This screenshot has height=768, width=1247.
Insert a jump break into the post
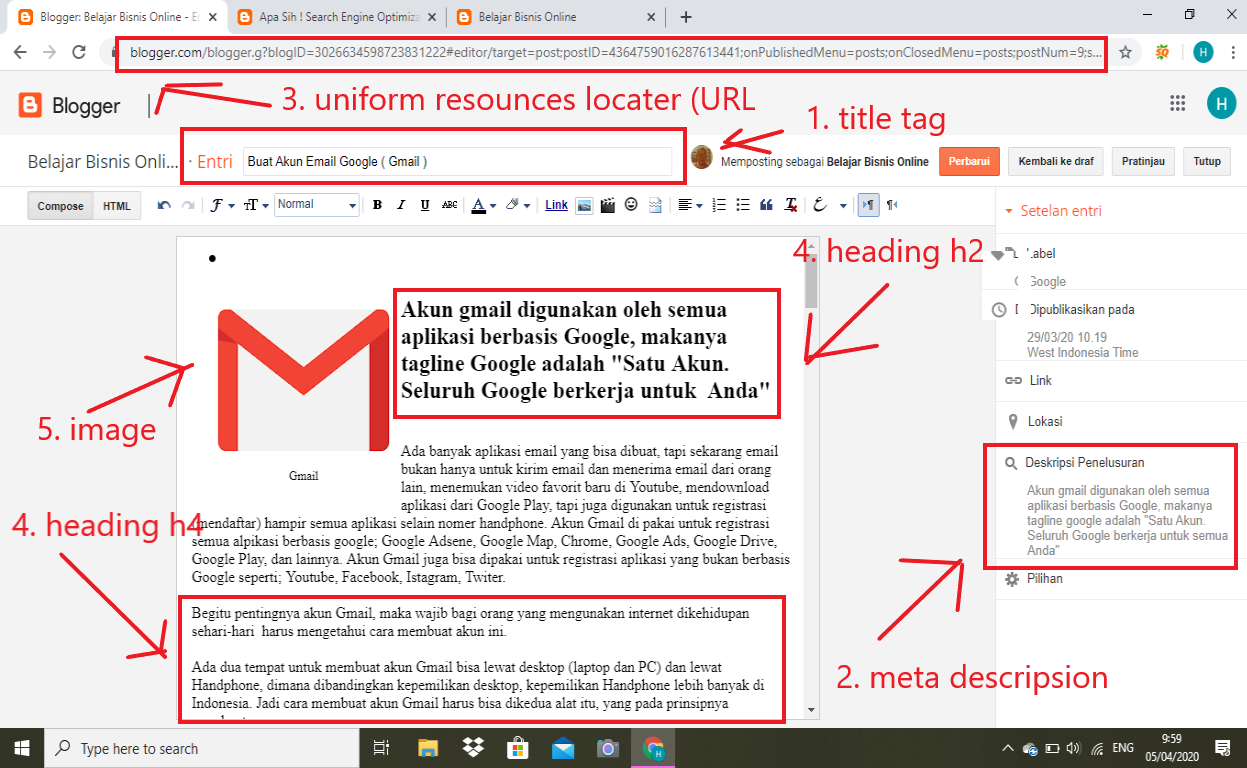tap(655, 204)
